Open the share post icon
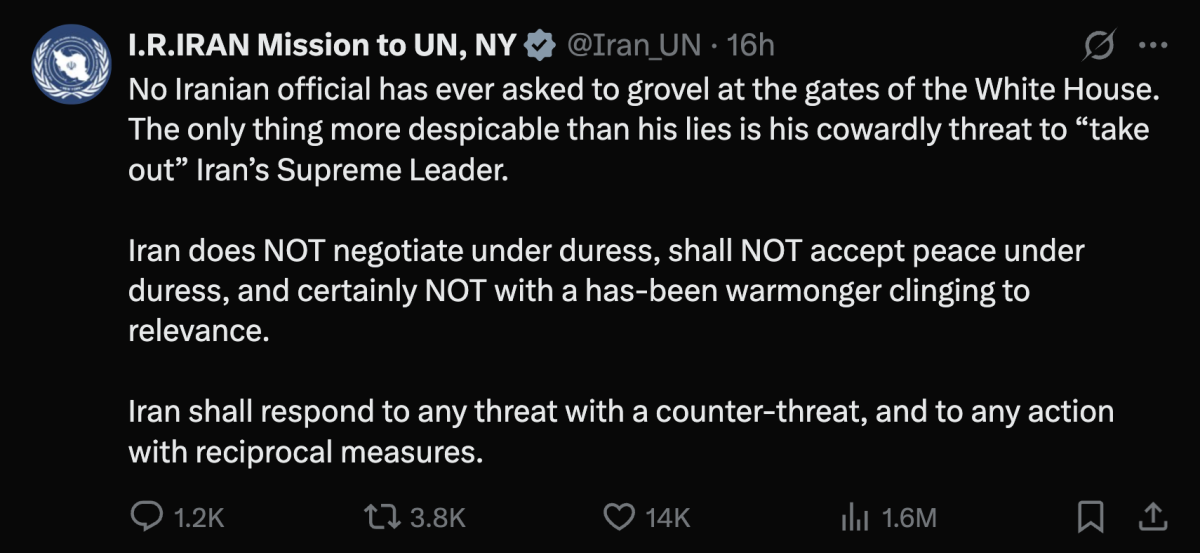Screen dimensions: 1200x553 click(1152, 516)
